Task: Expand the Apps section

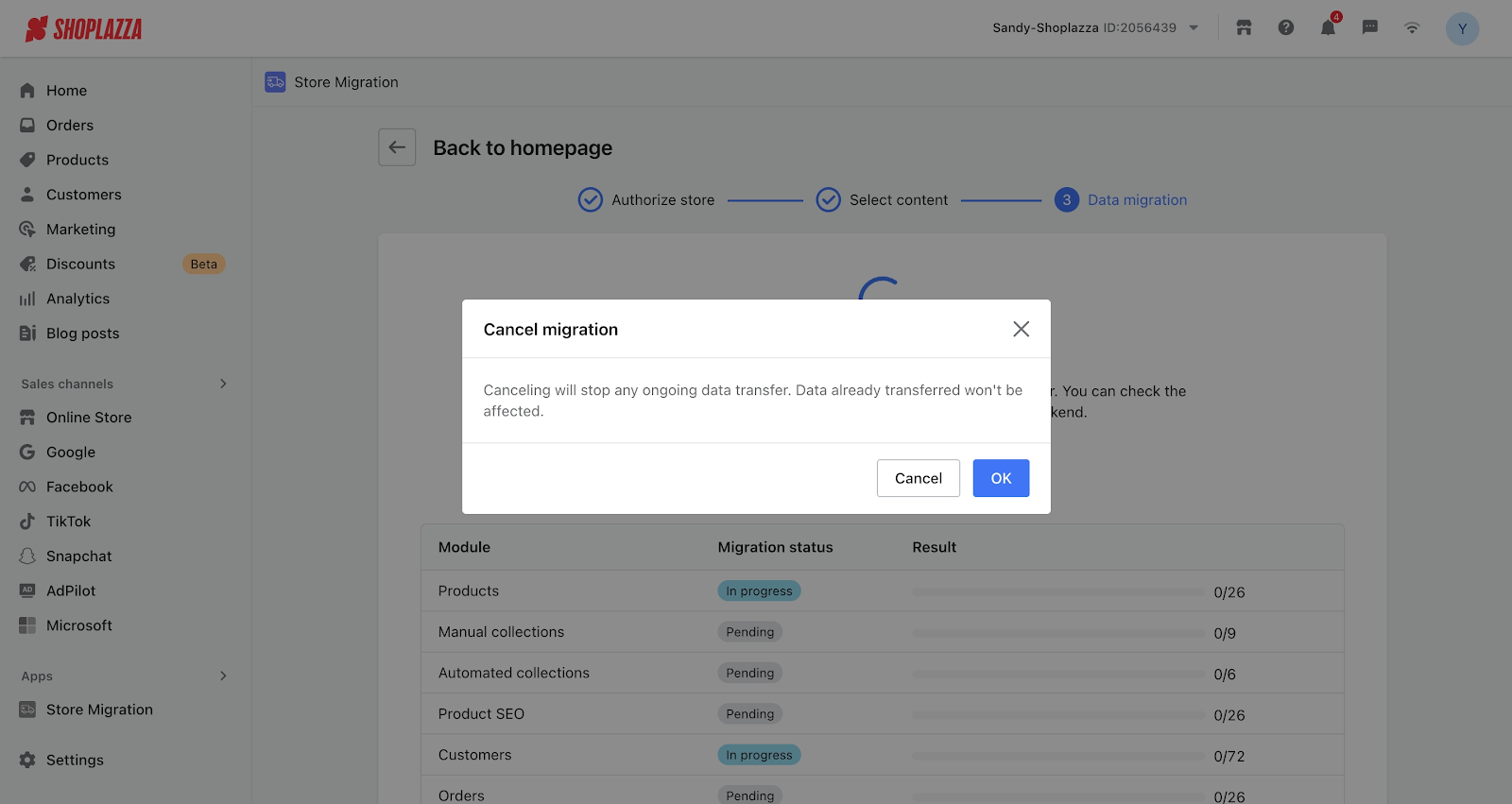Action: coord(223,676)
